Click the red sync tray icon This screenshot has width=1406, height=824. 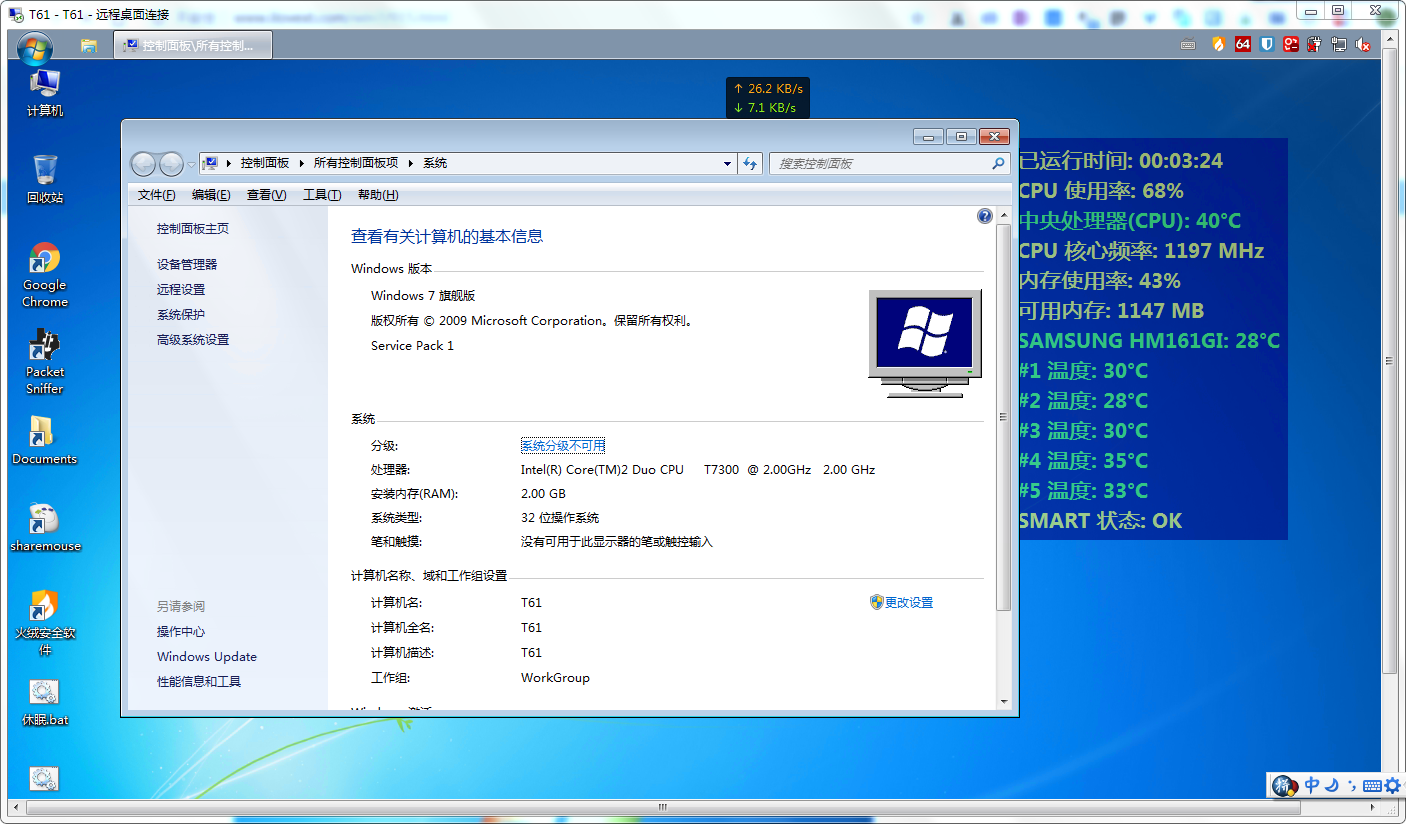[x=1291, y=45]
